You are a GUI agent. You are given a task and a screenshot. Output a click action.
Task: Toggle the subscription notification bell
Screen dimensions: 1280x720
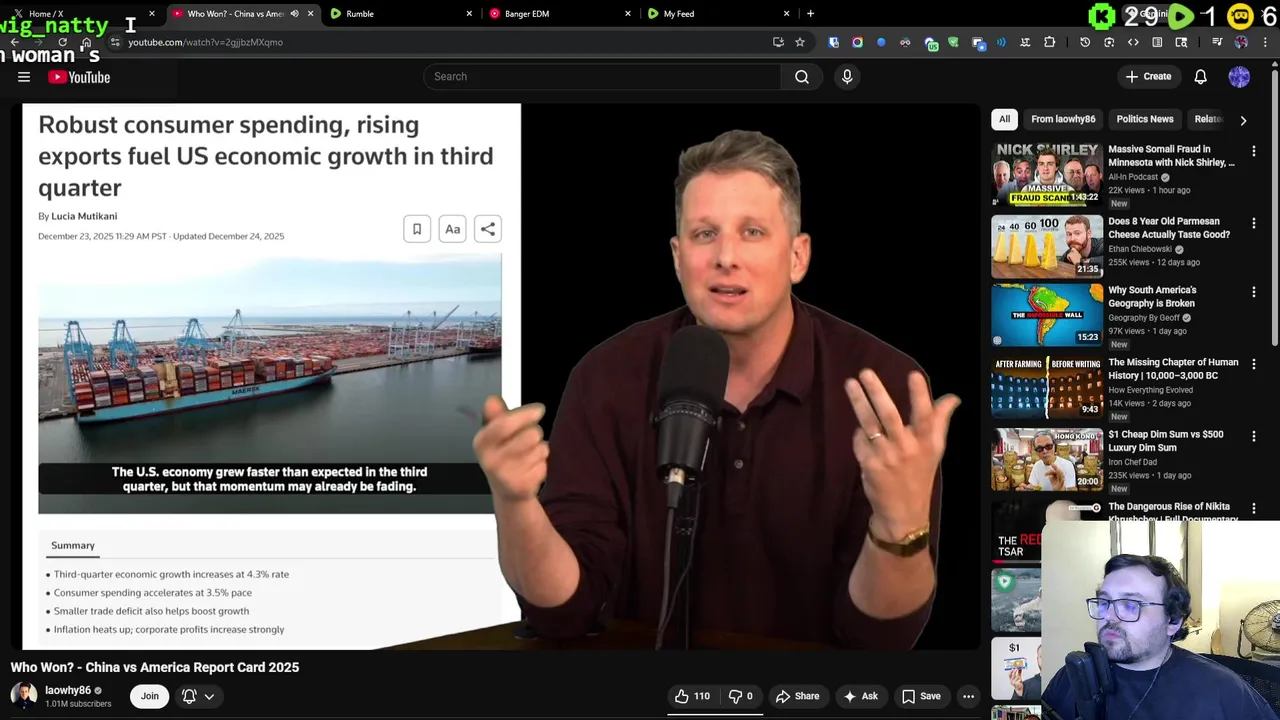click(189, 696)
